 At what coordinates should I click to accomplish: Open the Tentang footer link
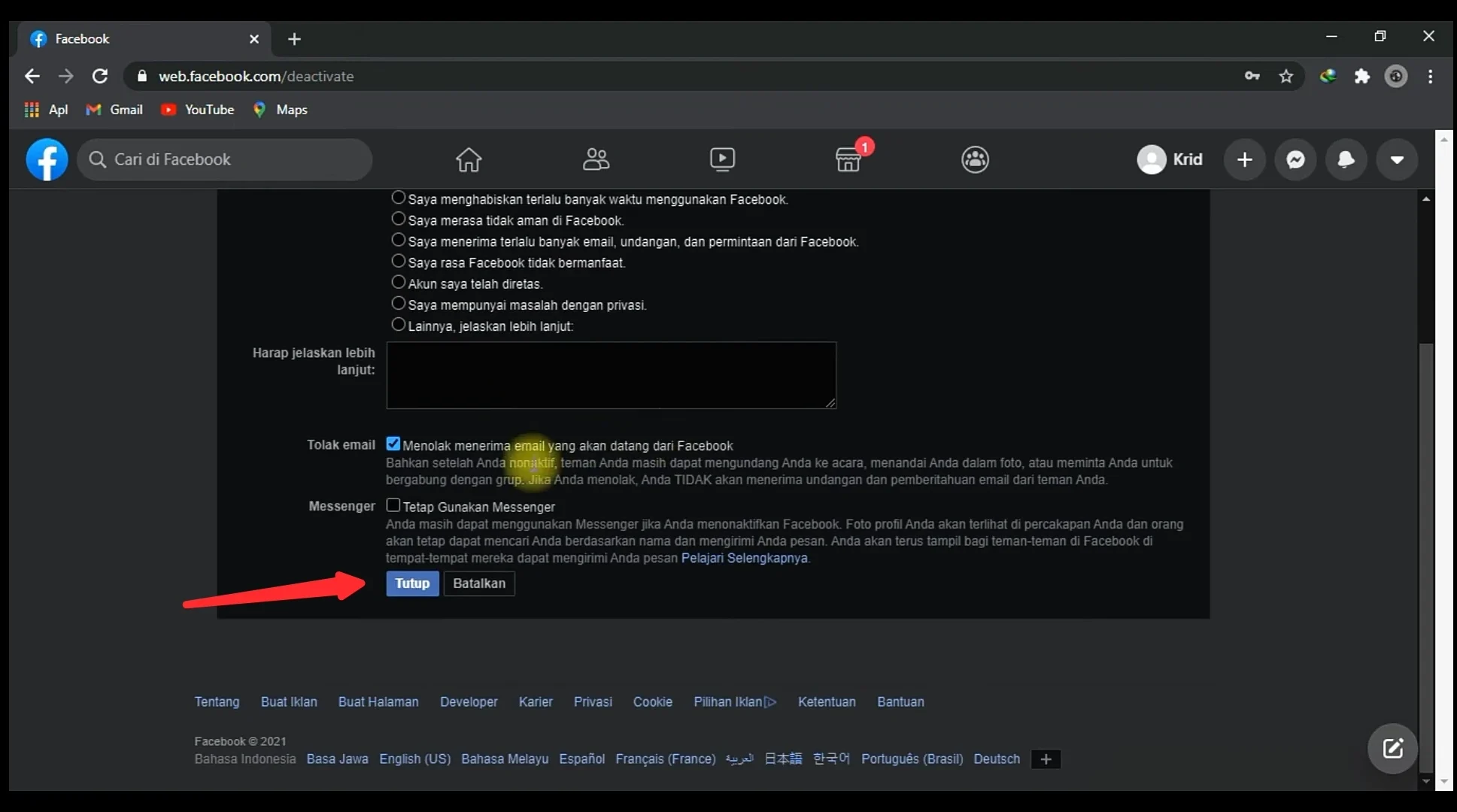217,701
